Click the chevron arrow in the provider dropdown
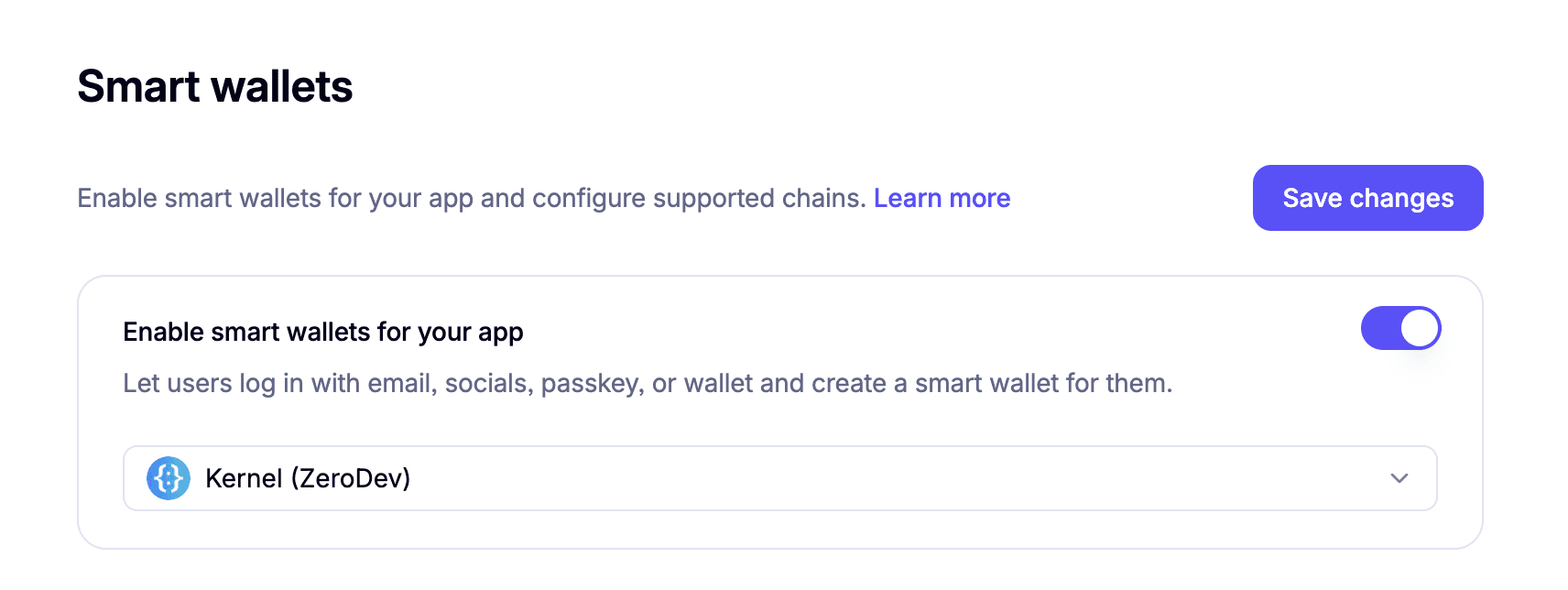This screenshot has height=590, width=1568. pos(1399,478)
